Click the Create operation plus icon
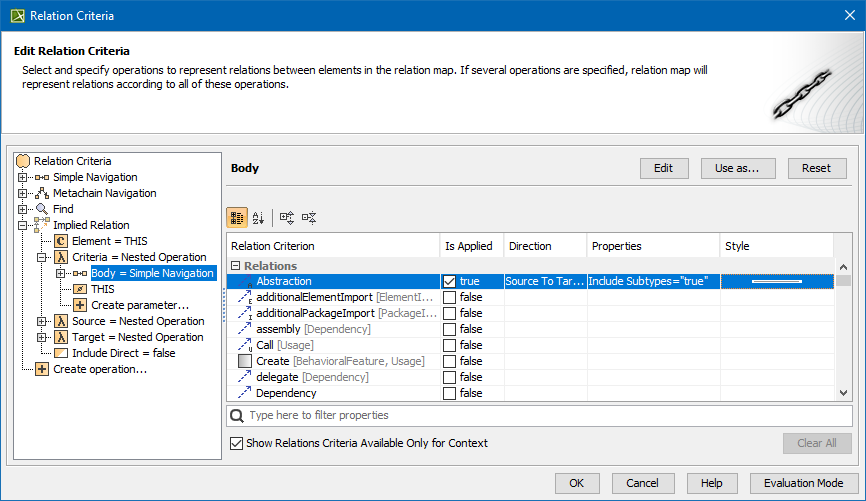866x501 pixels. tap(42, 369)
